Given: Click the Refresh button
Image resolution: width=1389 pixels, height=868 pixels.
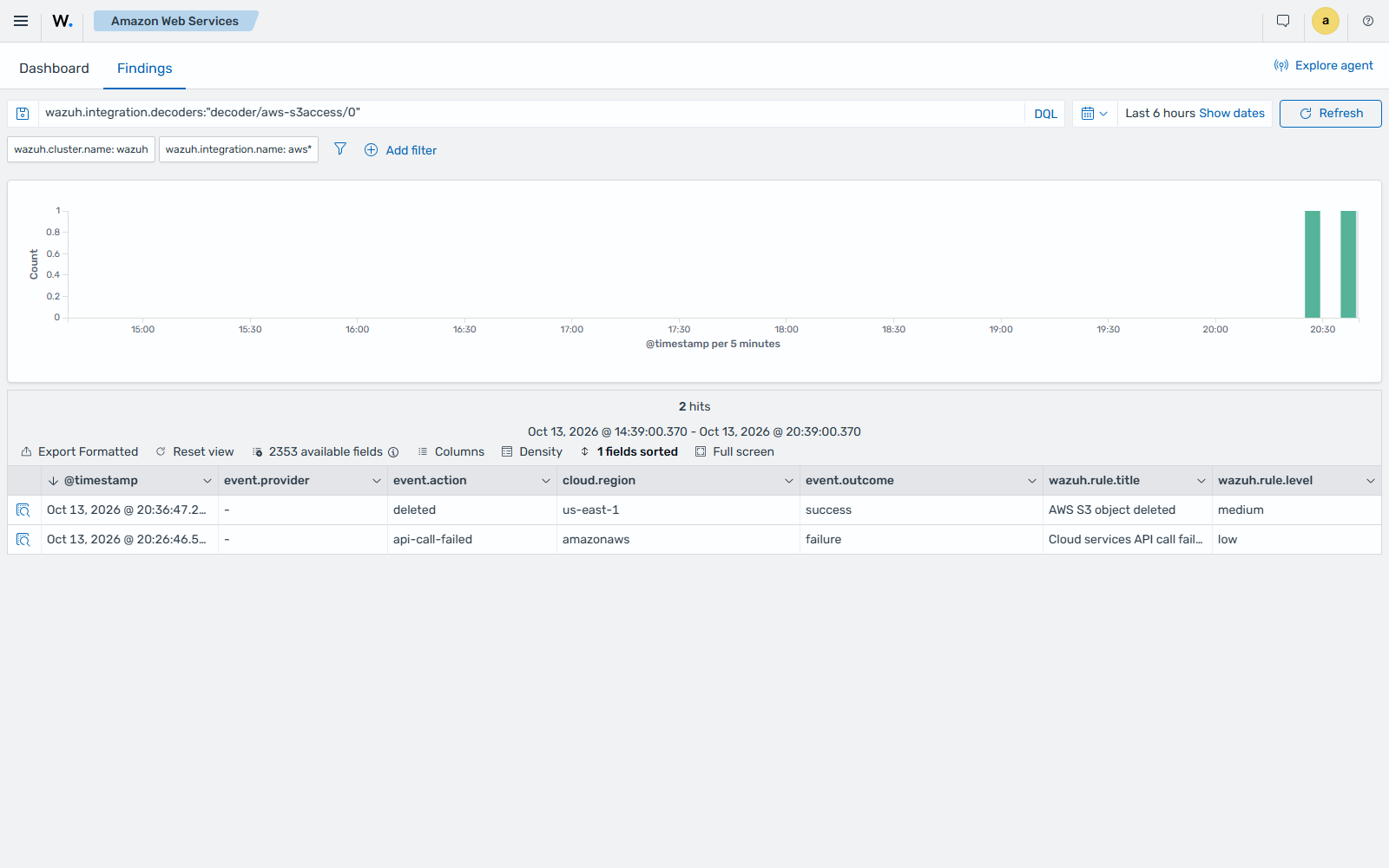Looking at the screenshot, I should point(1331,114).
